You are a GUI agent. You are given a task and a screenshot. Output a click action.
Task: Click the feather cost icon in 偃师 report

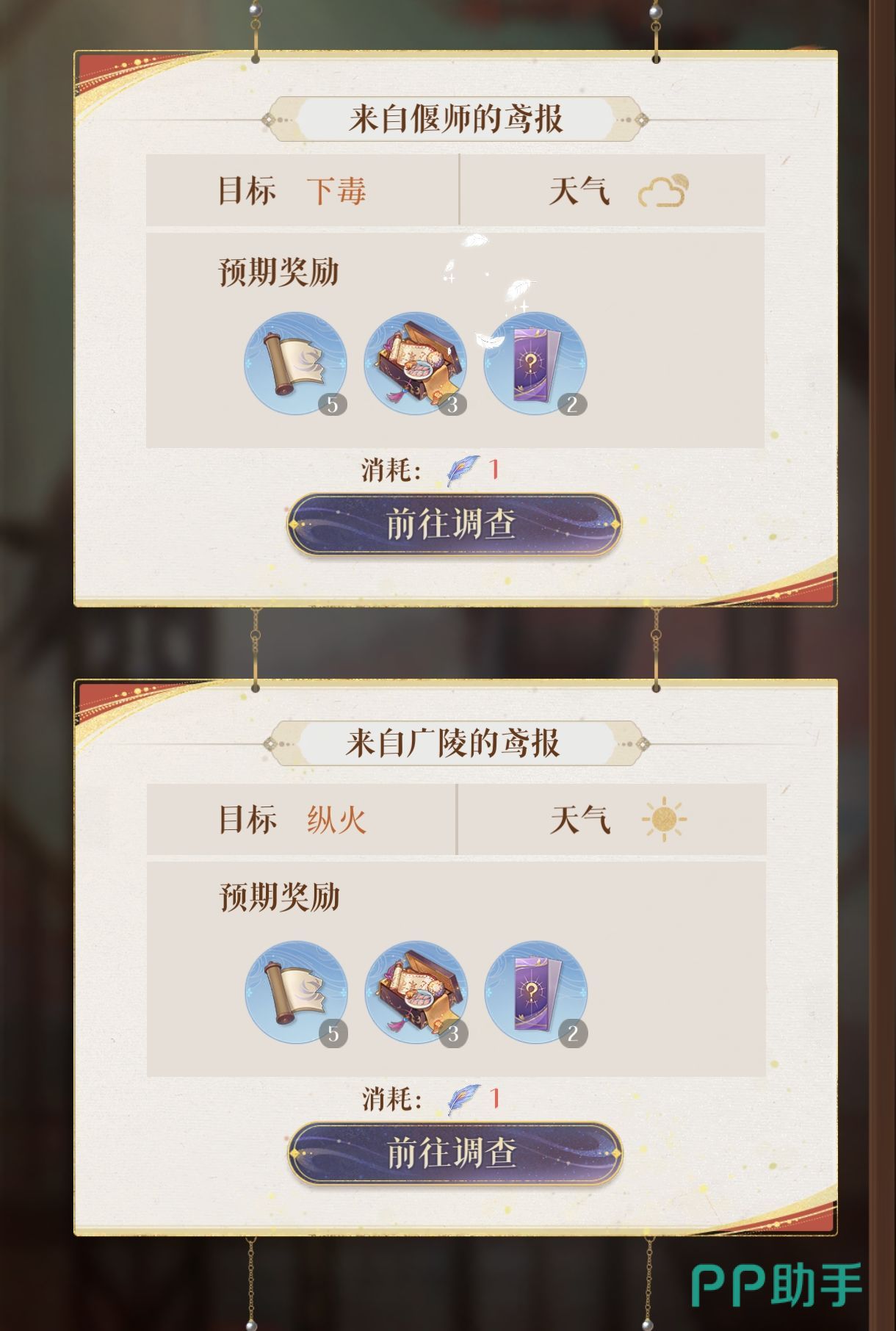point(463,470)
